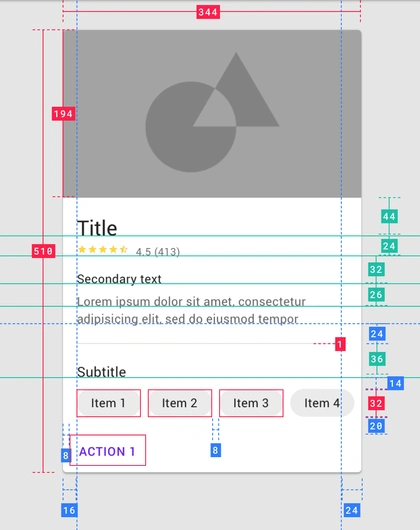The image size is (420, 530).
Task: Select the Item 2 chip
Action: (x=180, y=403)
